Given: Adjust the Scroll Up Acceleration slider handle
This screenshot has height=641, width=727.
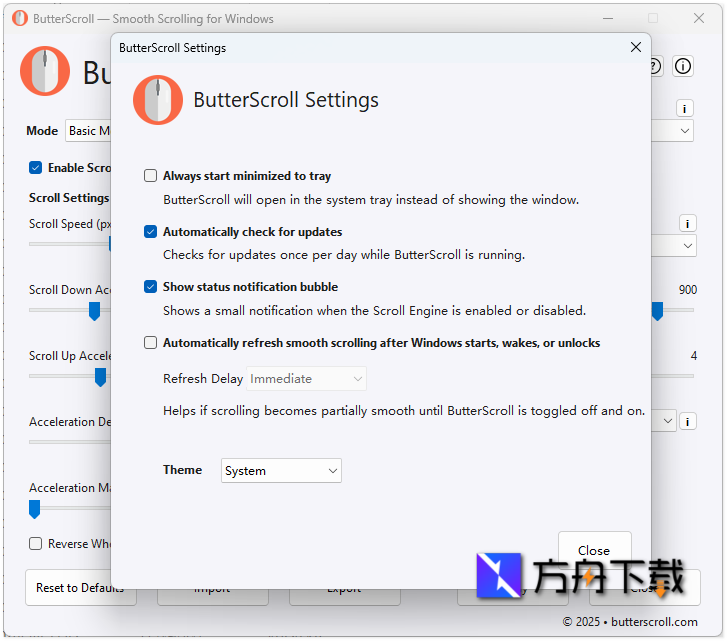Looking at the screenshot, I should tap(100, 377).
